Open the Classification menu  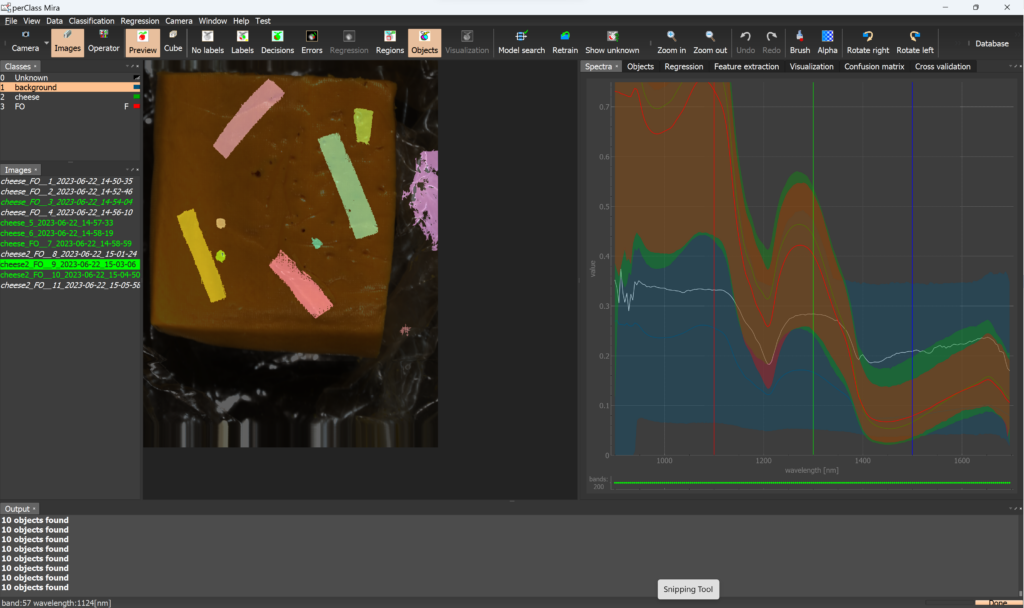point(92,20)
